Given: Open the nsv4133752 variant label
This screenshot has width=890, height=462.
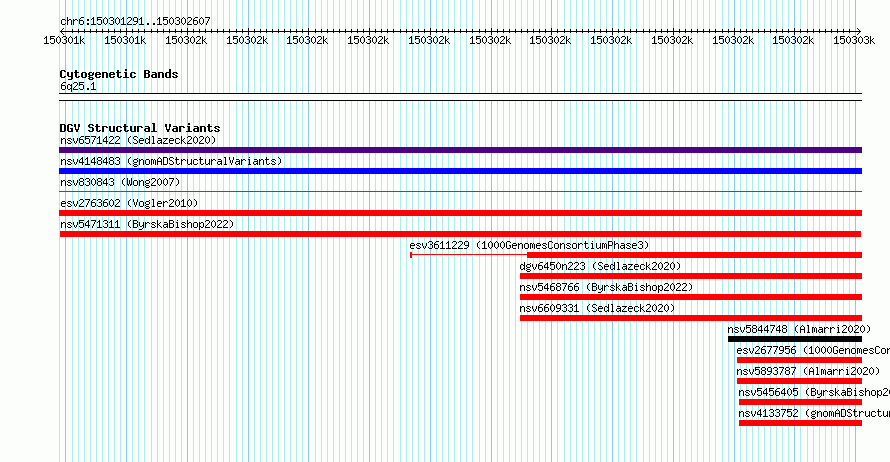Looking at the screenshot, I should [814, 413].
